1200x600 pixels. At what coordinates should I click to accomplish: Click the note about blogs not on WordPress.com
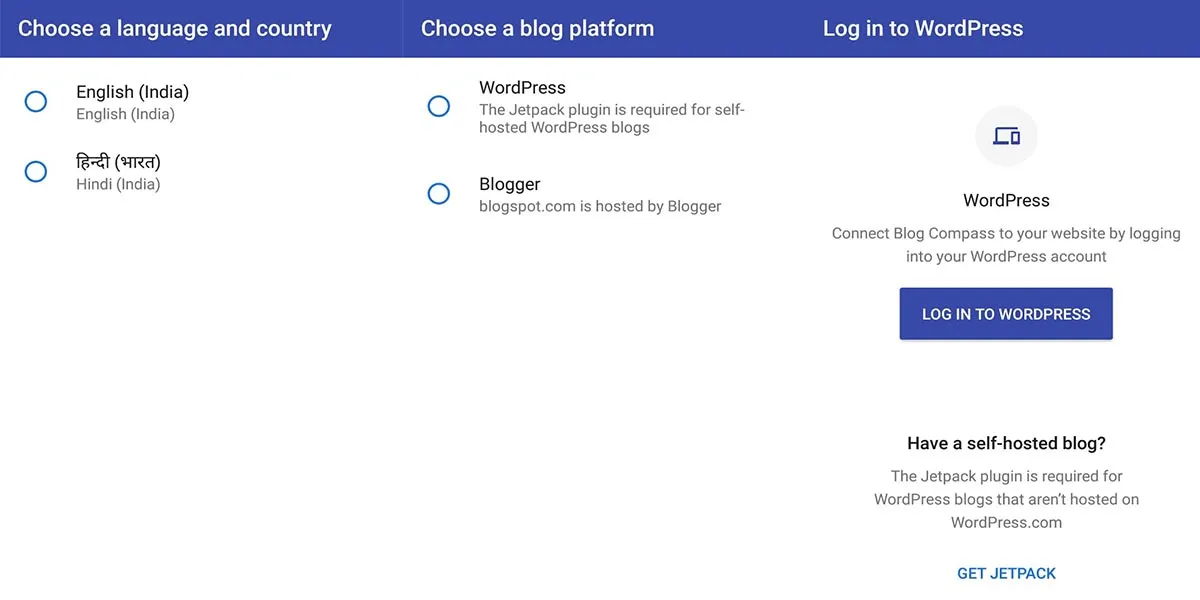[x=1006, y=499]
